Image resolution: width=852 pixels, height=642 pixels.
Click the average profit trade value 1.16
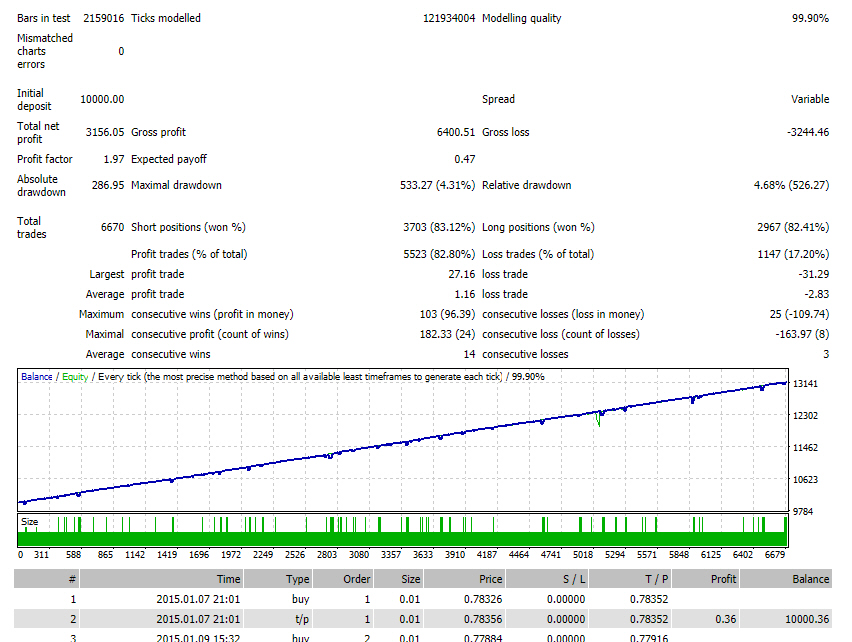click(x=465, y=294)
